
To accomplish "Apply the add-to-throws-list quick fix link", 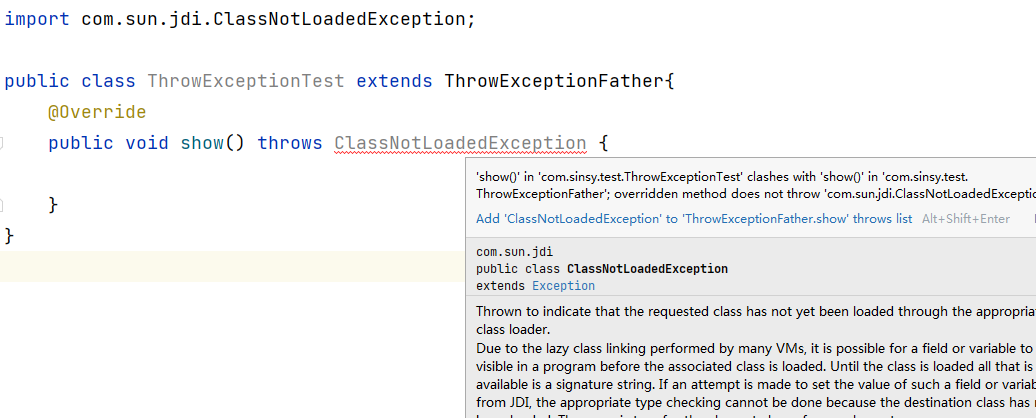I will coord(693,219).
